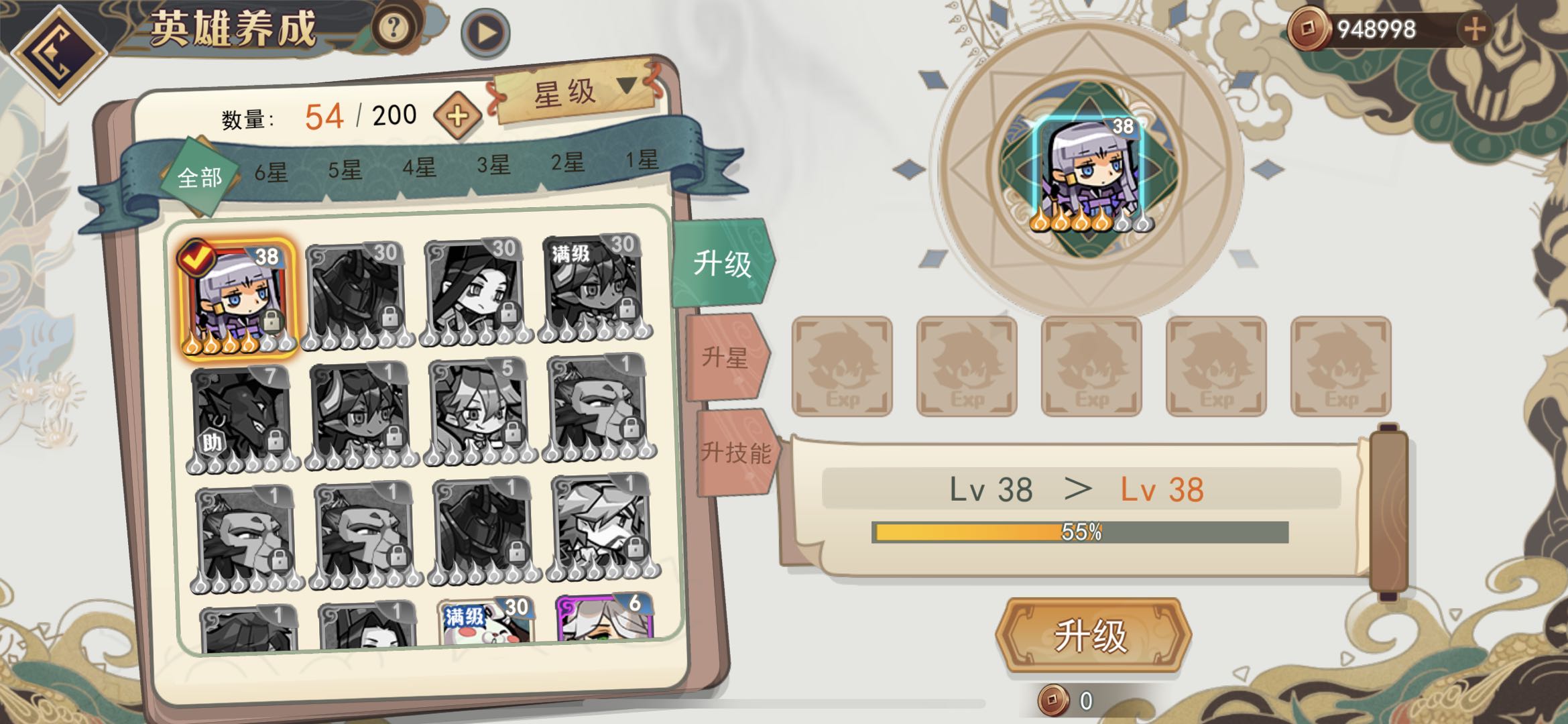The image size is (1568, 724).
Task: Tap the gold coin currency icon
Action: tap(1309, 29)
